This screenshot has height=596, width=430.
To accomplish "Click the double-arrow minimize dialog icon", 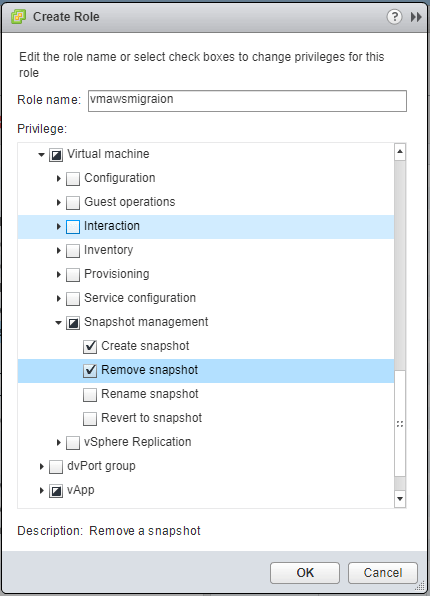I will 416,17.
